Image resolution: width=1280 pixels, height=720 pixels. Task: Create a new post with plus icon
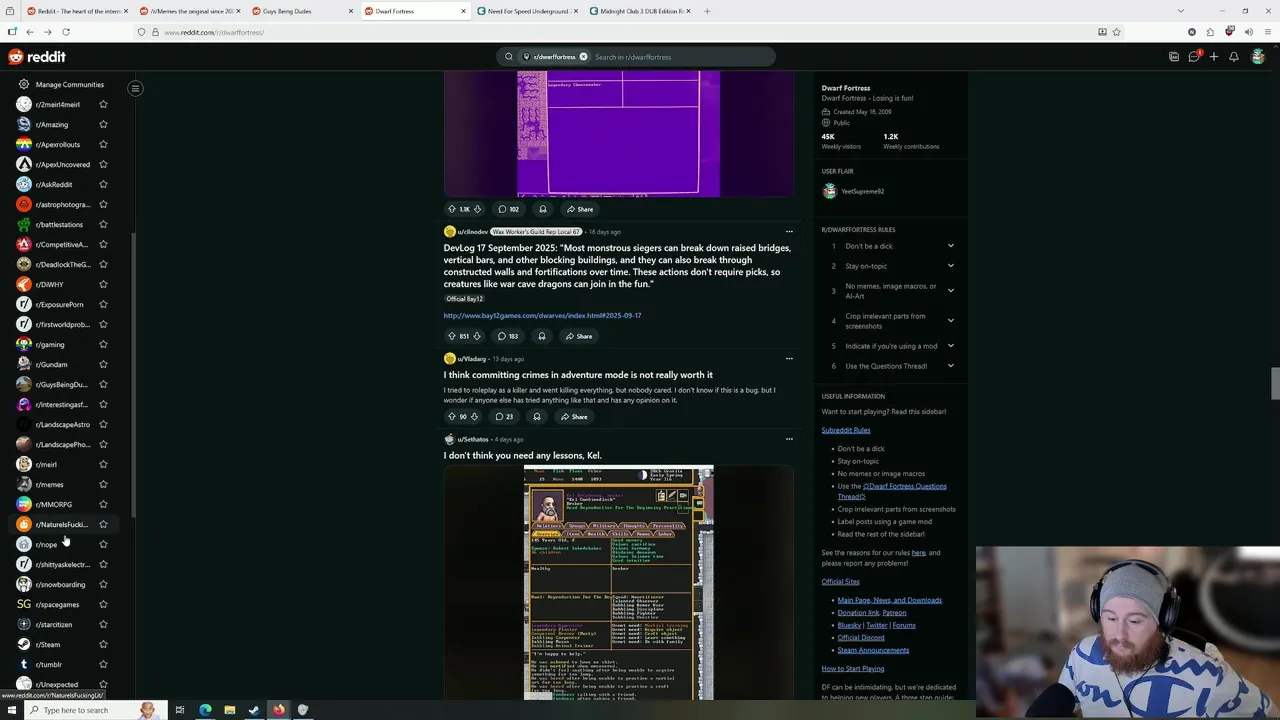click(x=1213, y=57)
